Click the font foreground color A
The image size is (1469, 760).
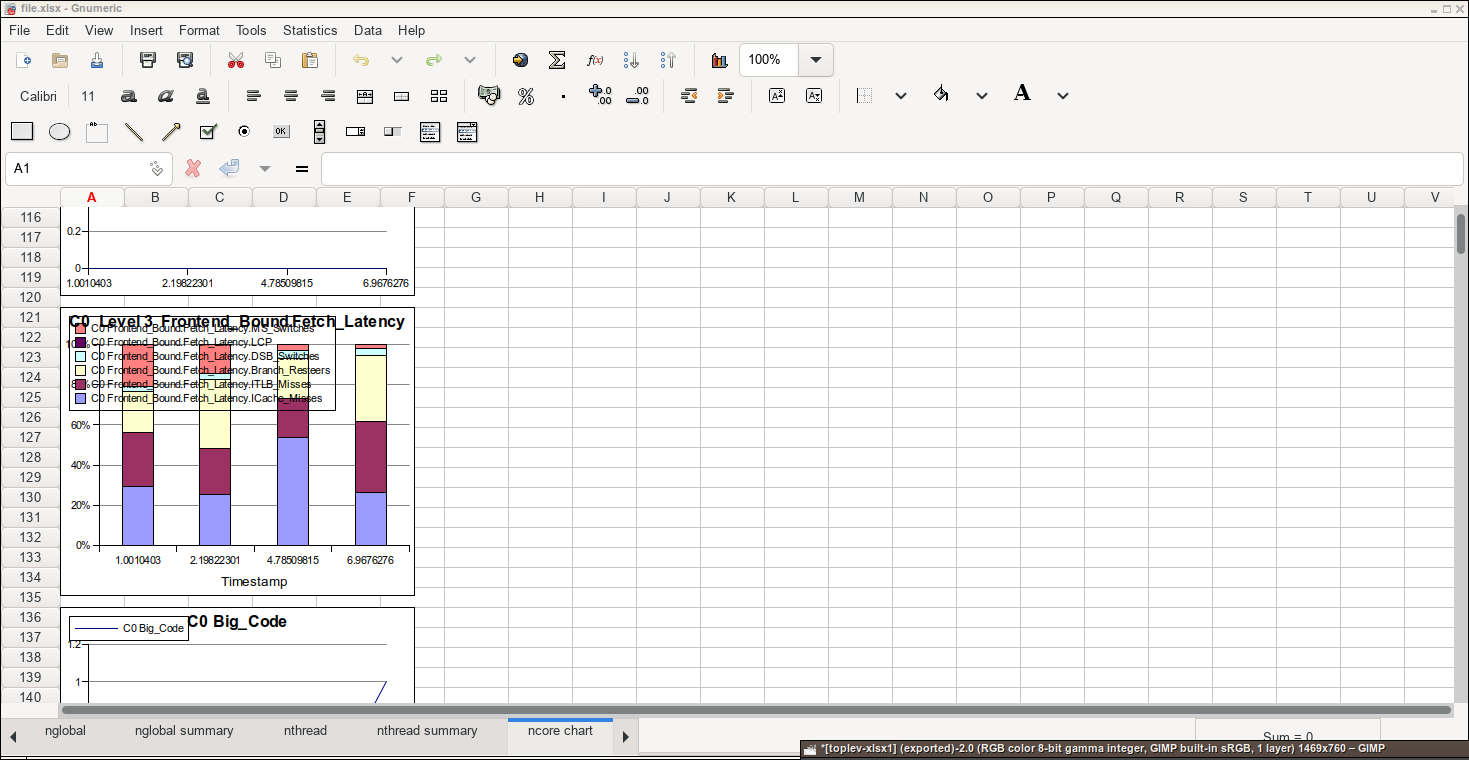[1022, 95]
